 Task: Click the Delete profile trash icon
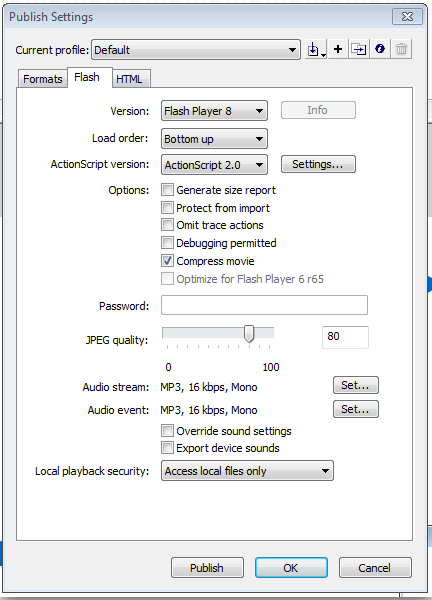pyautogui.click(x=401, y=49)
